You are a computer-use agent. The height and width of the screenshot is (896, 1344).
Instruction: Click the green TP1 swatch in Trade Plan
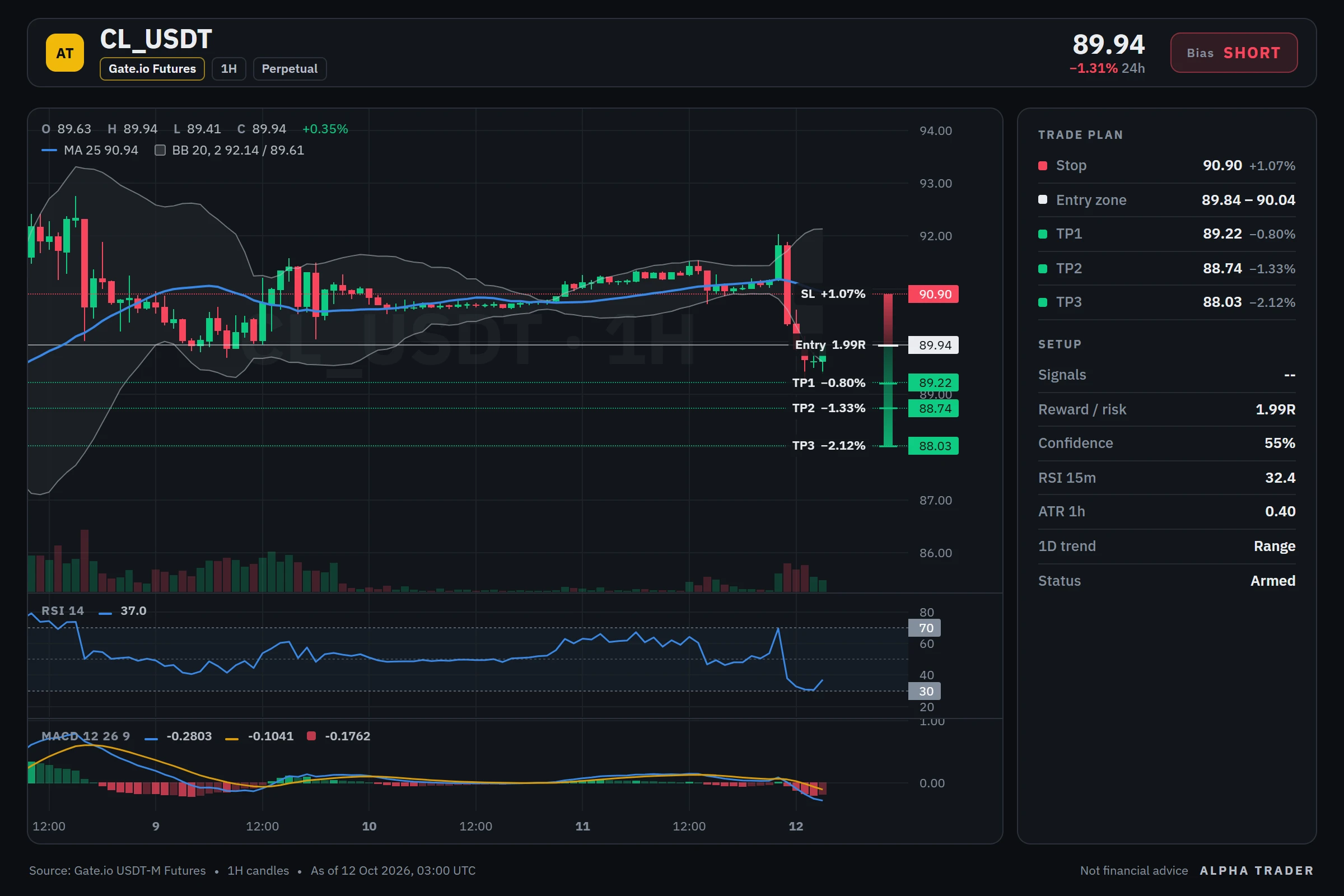(1042, 234)
